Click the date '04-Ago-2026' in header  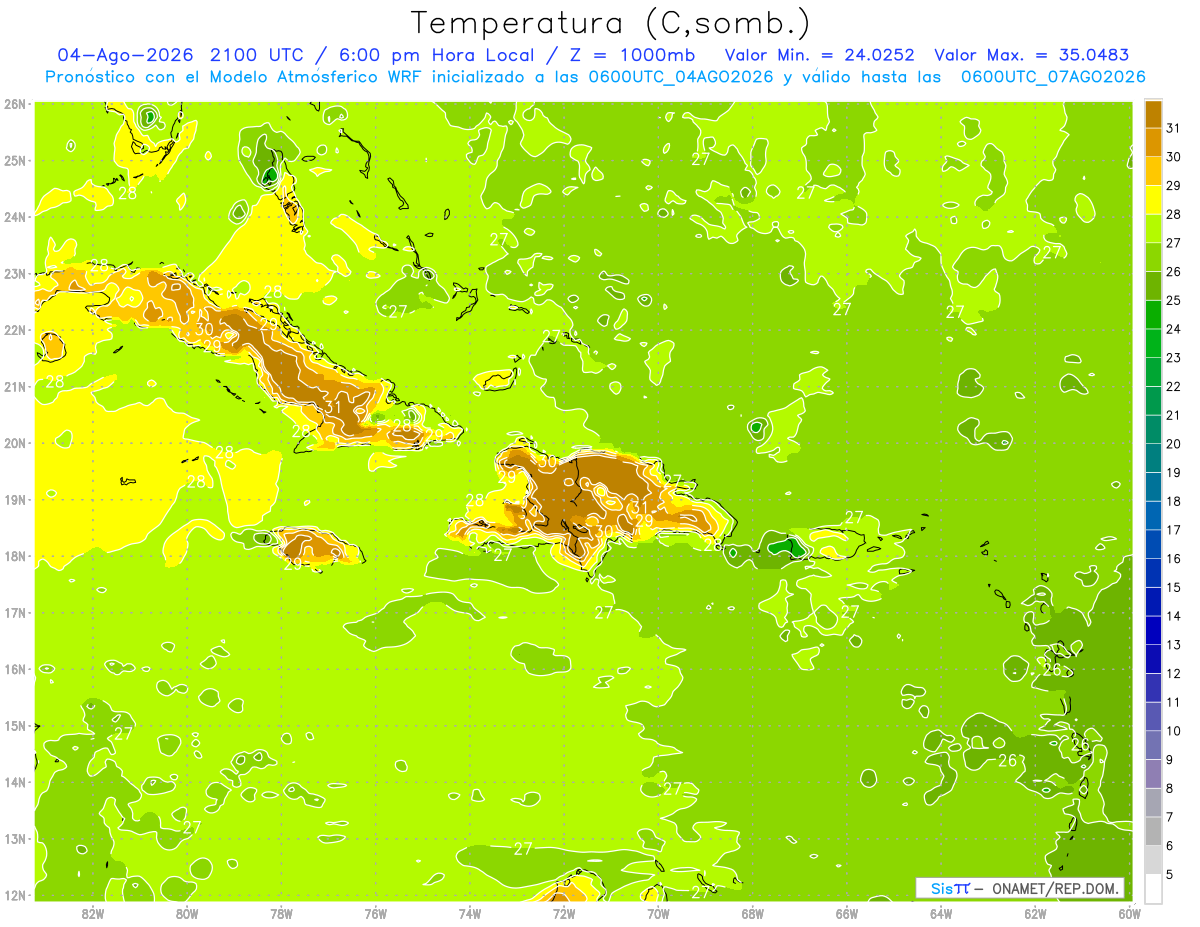point(125,55)
